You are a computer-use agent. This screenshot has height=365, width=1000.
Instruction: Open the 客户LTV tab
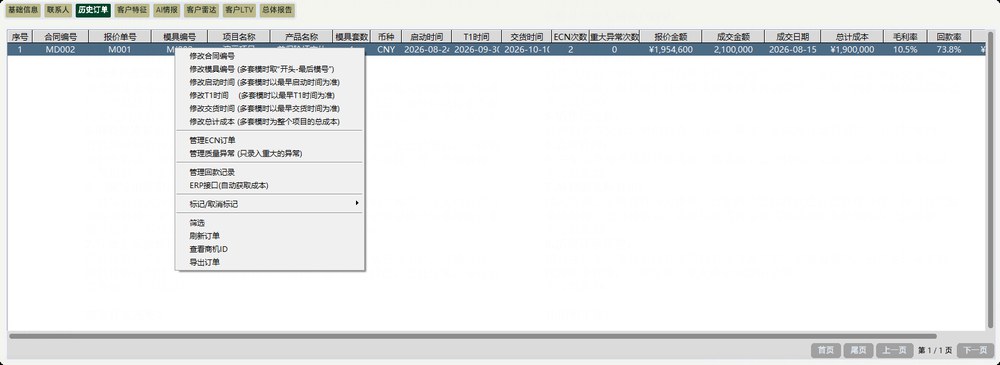pos(239,10)
